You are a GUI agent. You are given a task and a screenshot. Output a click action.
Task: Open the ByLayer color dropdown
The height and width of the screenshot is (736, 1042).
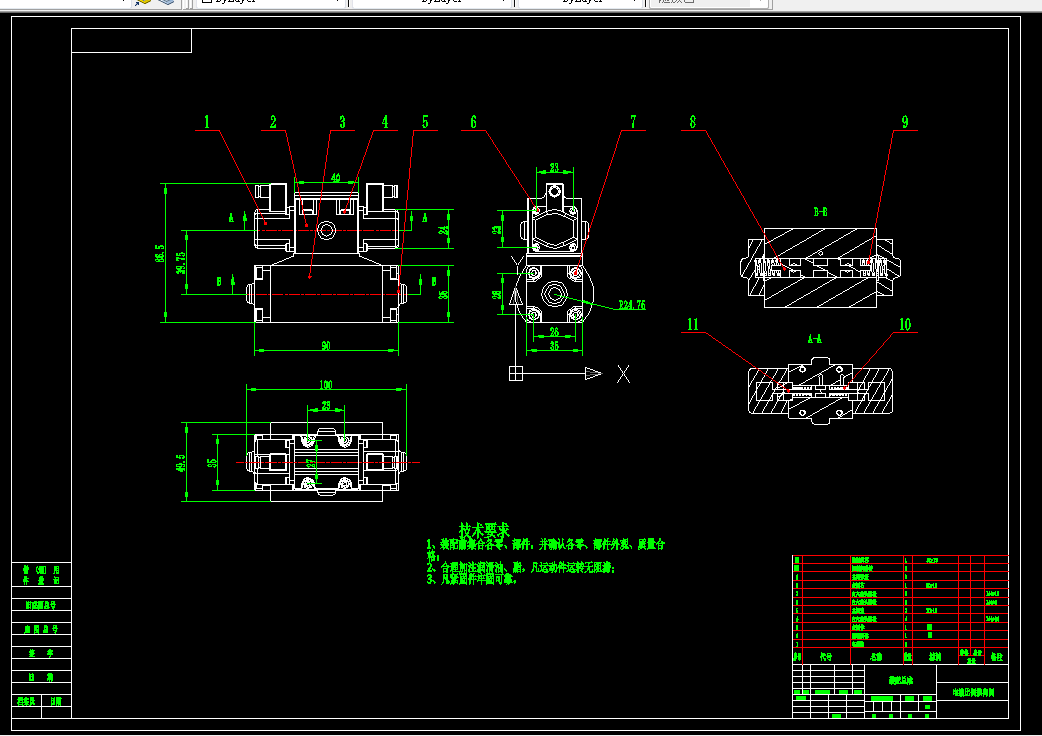tap(271, 3)
